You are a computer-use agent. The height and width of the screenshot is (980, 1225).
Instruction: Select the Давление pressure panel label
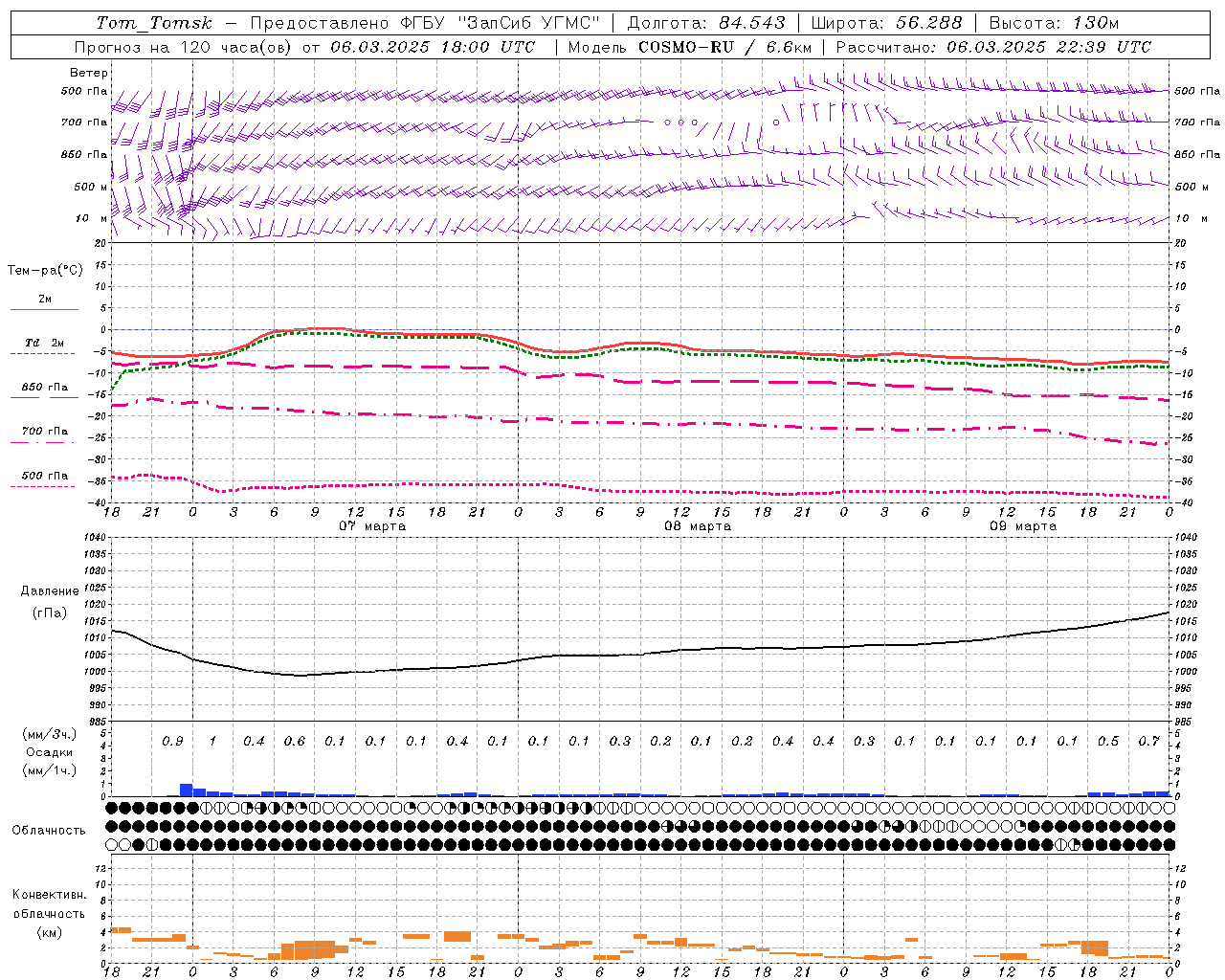[x=50, y=591]
